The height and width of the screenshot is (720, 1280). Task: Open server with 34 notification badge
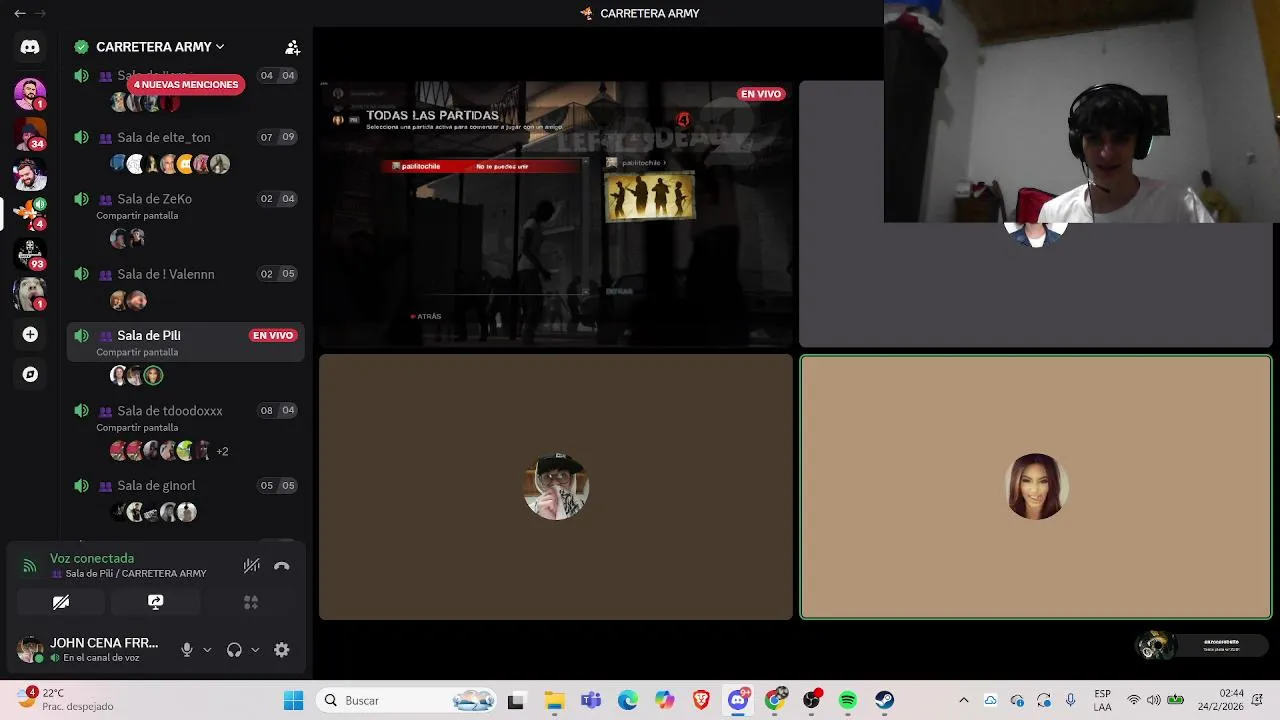coord(30,133)
